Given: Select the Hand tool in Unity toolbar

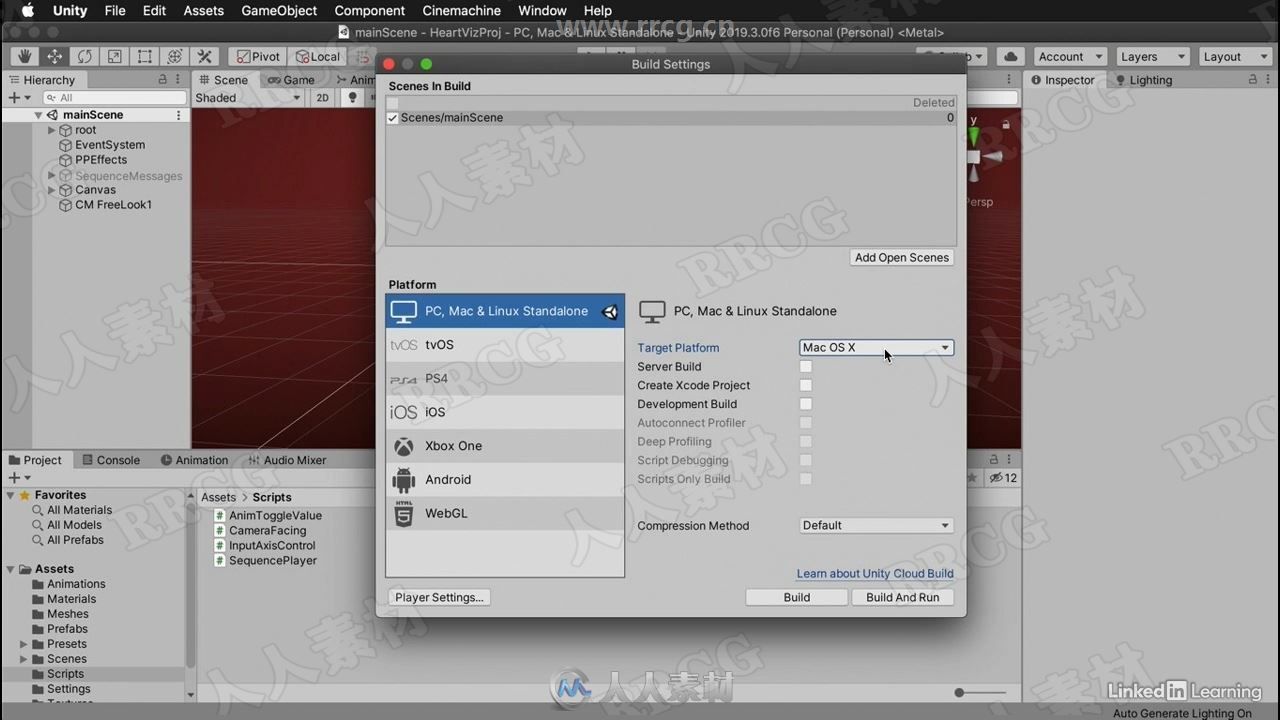Looking at the screenshot, I should tap(24, 57).
